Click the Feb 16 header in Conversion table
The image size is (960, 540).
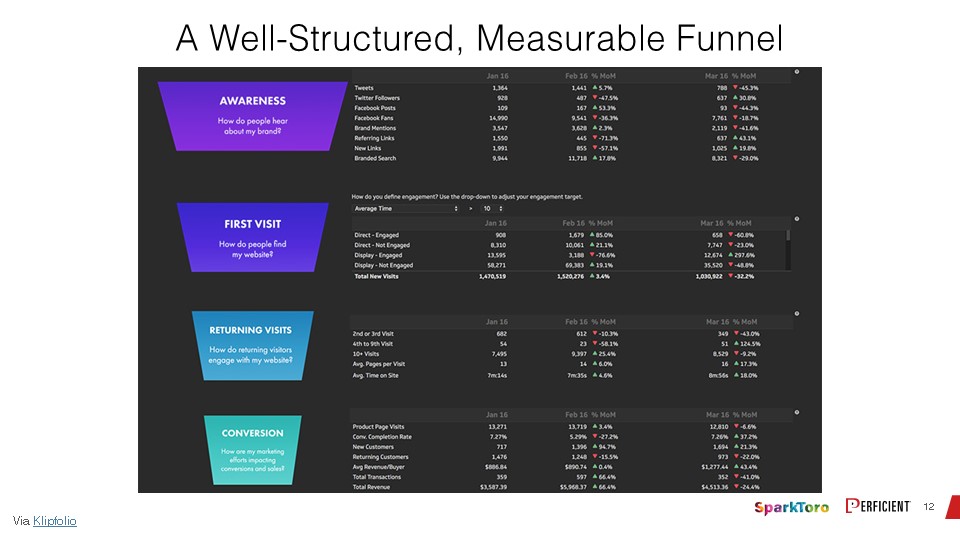point(576,414)
